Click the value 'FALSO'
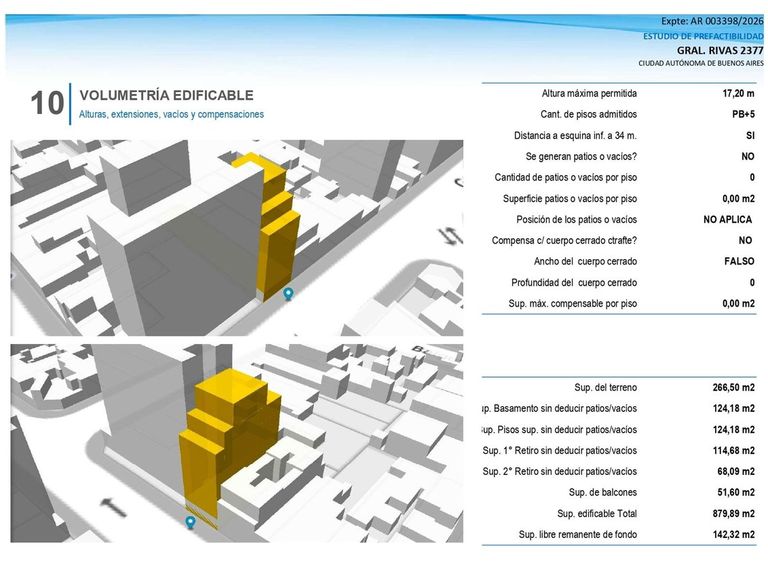The image size is (768, 576). tap(740, 262)
